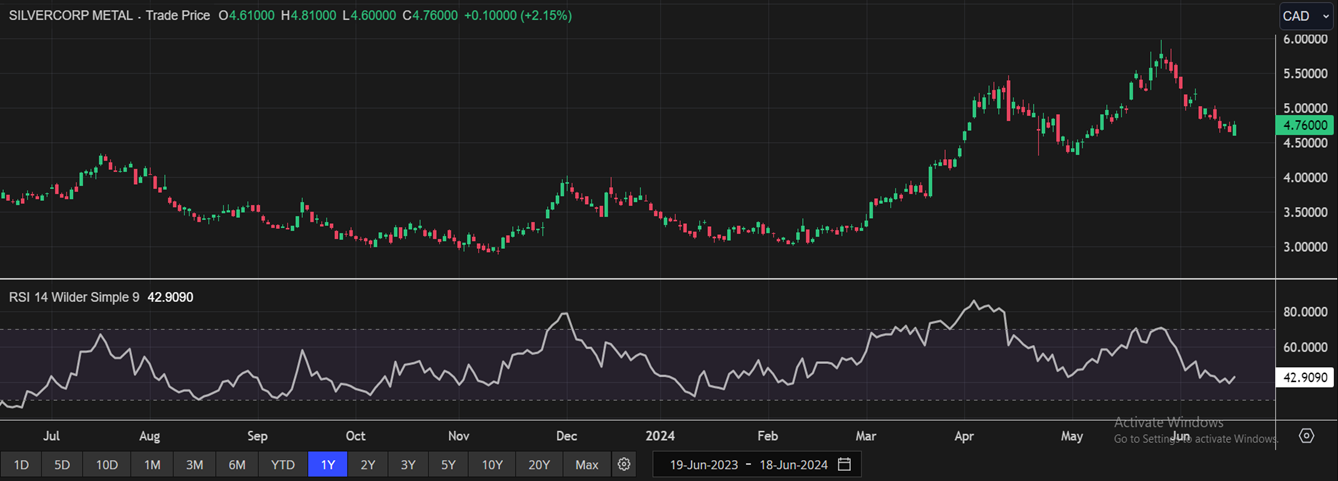Choose the 10D time period
This screenshot has height=481, width=1338.
click(106, 465)
